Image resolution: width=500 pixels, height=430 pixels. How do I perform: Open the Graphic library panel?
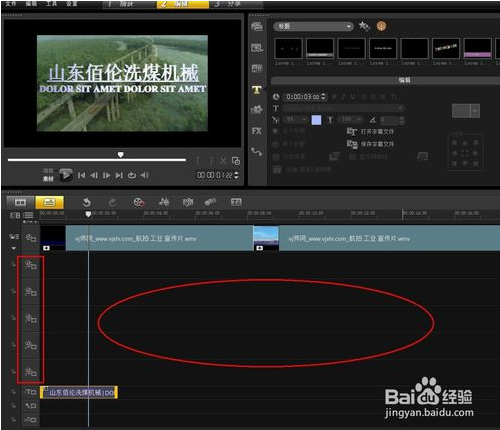257,109
